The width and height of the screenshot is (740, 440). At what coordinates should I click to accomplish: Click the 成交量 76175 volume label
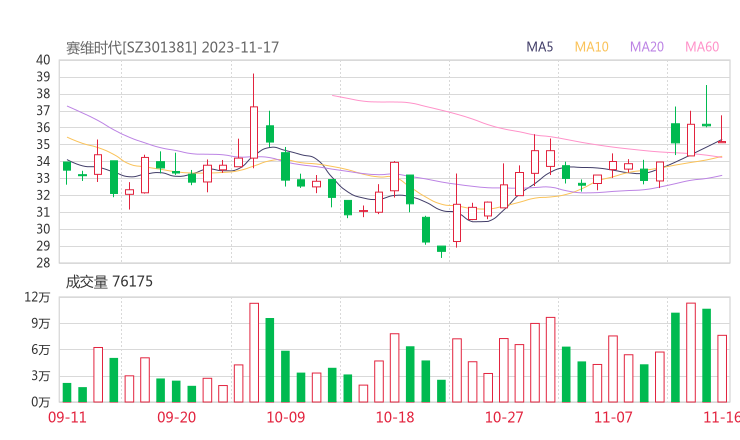tap(109, 282)
